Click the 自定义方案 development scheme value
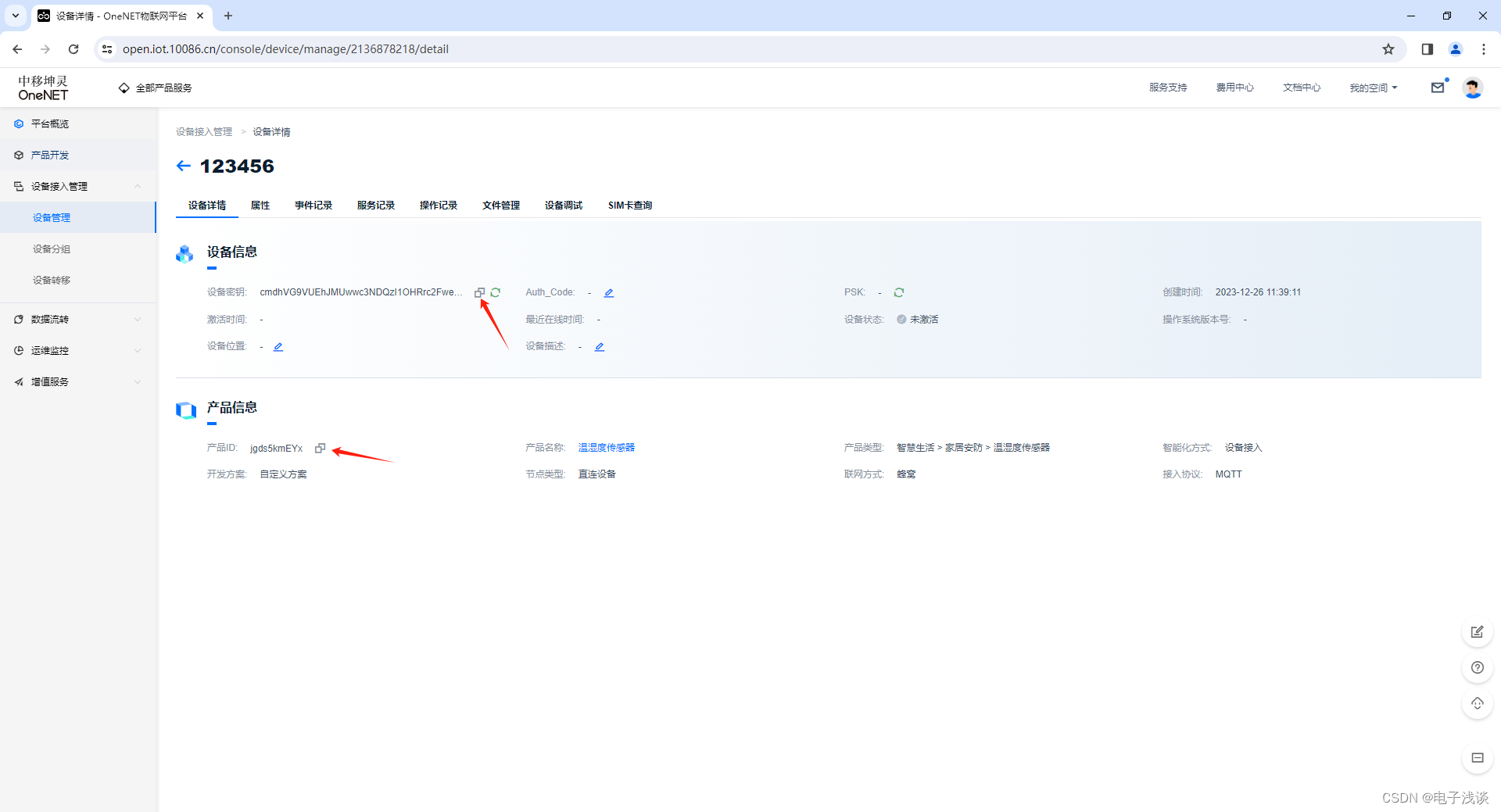This screenshot has width=1501, height=812. pos(283,474)
